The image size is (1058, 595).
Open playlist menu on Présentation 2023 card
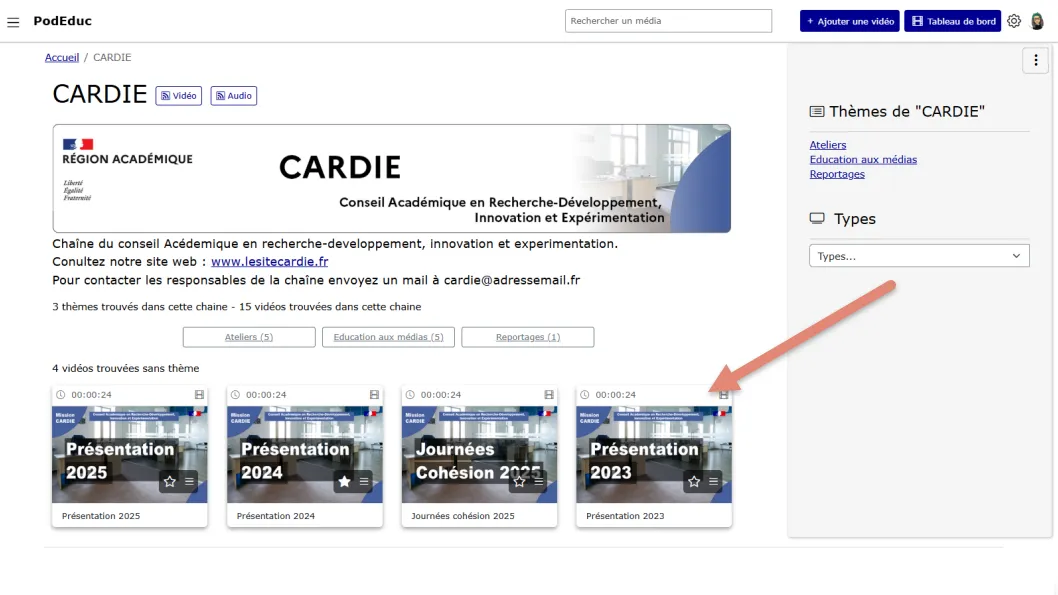tap(713, 482)
